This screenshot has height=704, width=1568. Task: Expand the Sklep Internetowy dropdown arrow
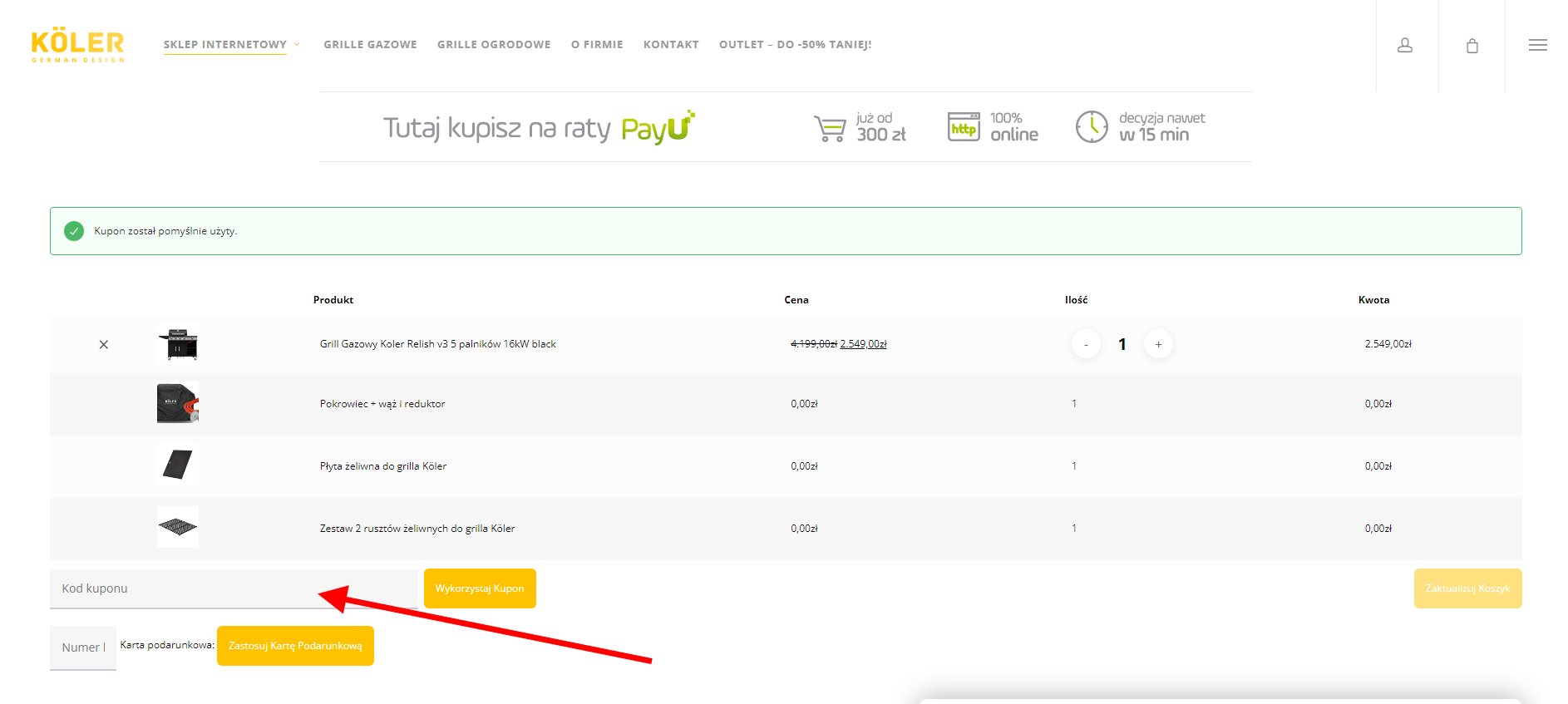[297, 44]
